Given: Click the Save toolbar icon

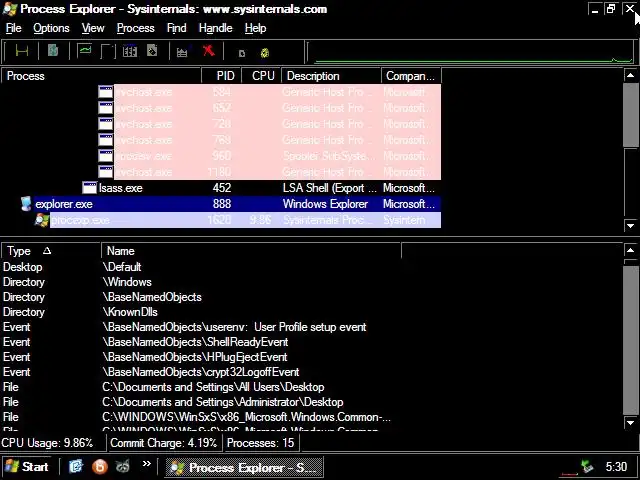Looking at the screenshot, I should 22,51.
